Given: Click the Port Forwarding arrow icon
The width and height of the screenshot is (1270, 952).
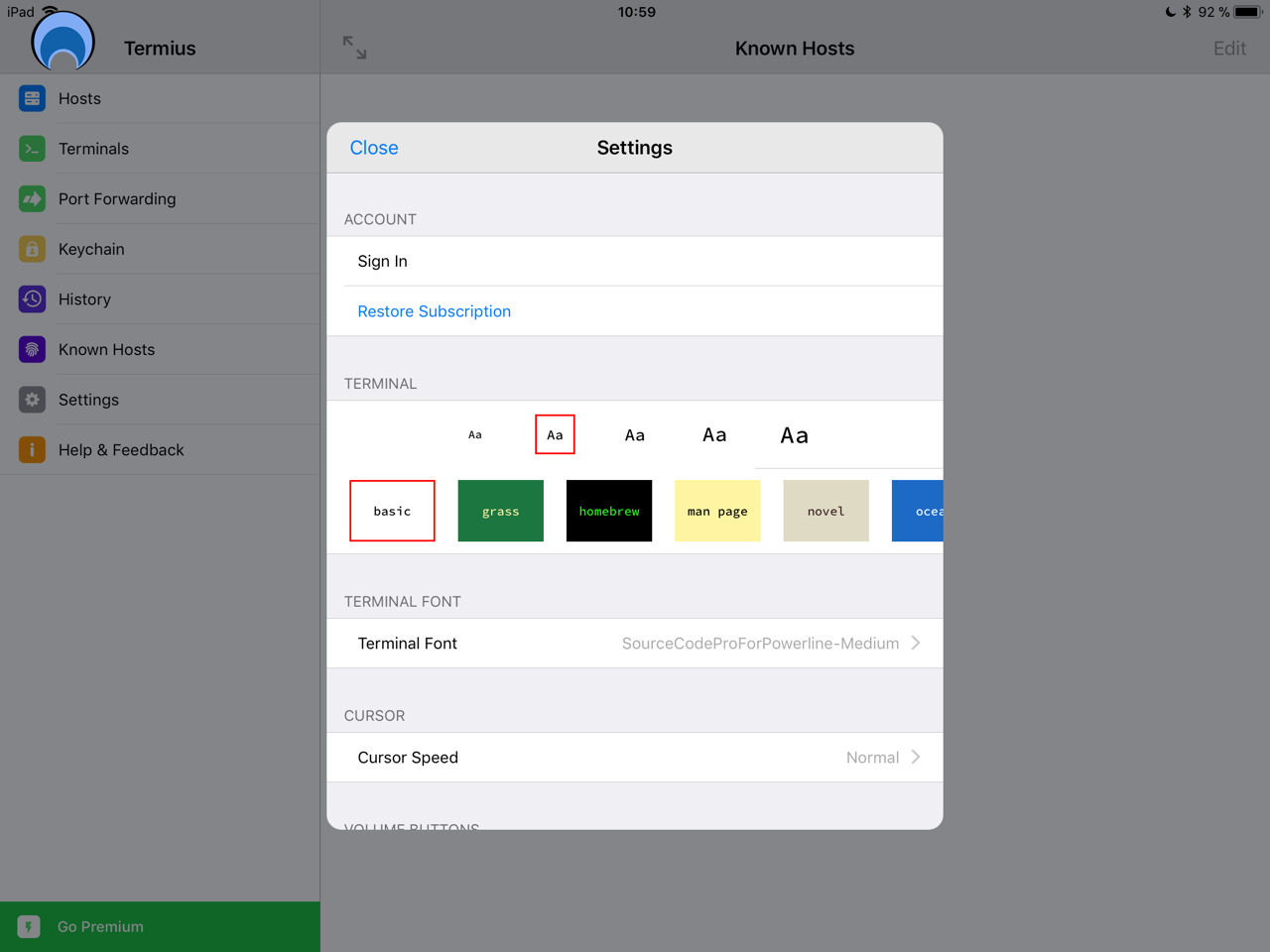Looking at the screenshot, I should click(x=32, y=198).
